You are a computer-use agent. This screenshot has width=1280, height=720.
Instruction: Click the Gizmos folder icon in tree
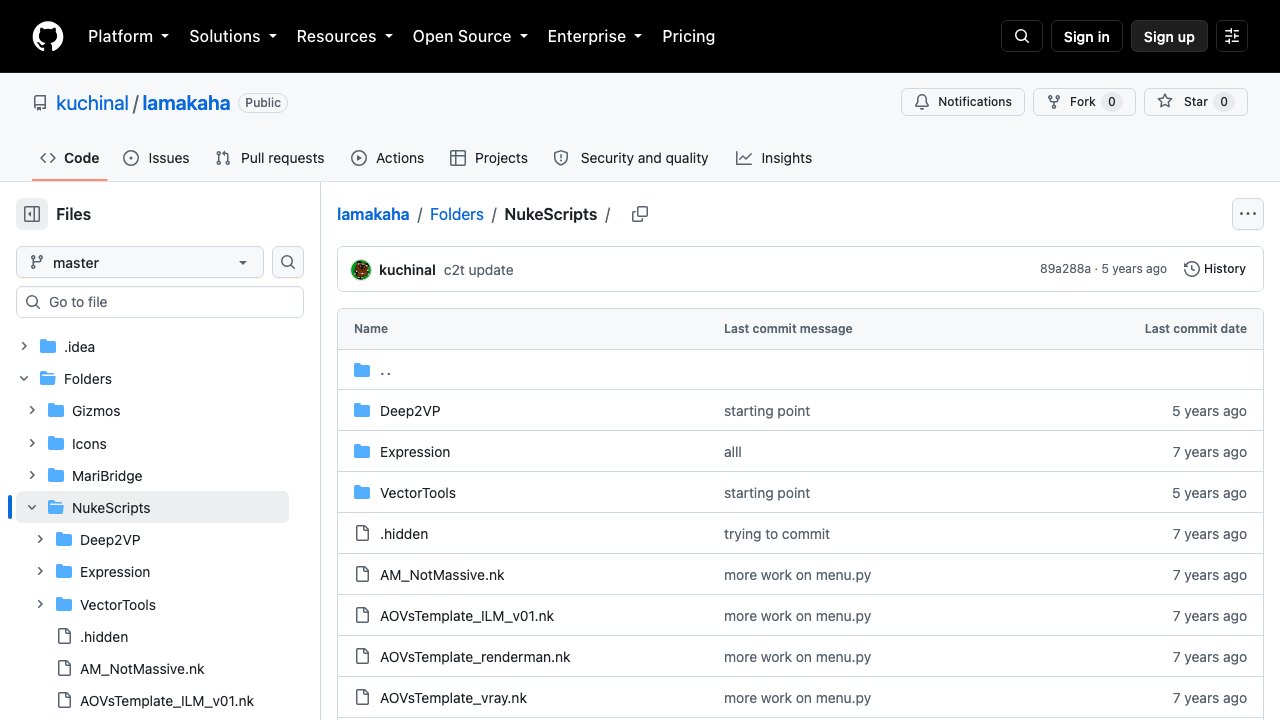coord(56,411)
